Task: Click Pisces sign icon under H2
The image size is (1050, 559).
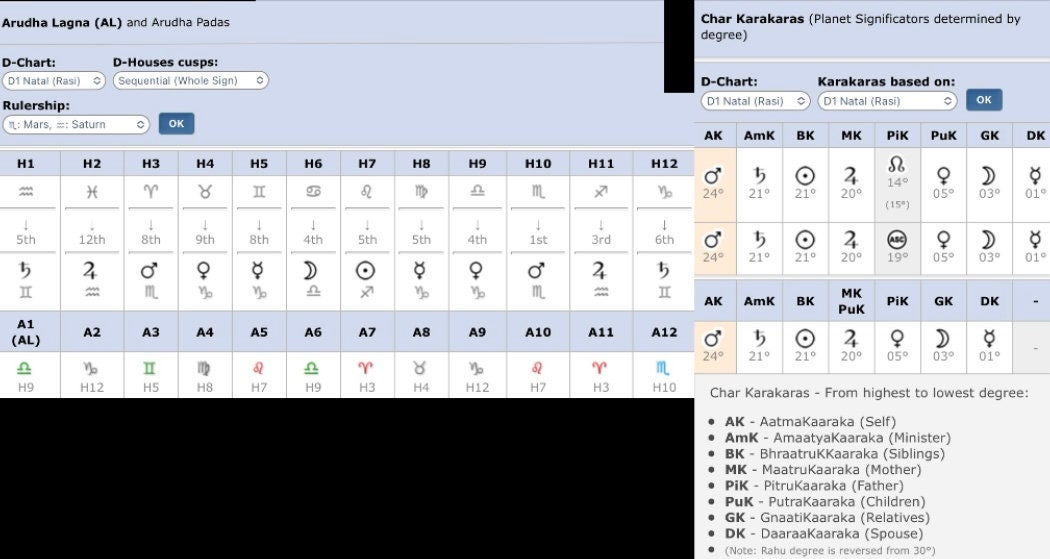Action: 92,191
